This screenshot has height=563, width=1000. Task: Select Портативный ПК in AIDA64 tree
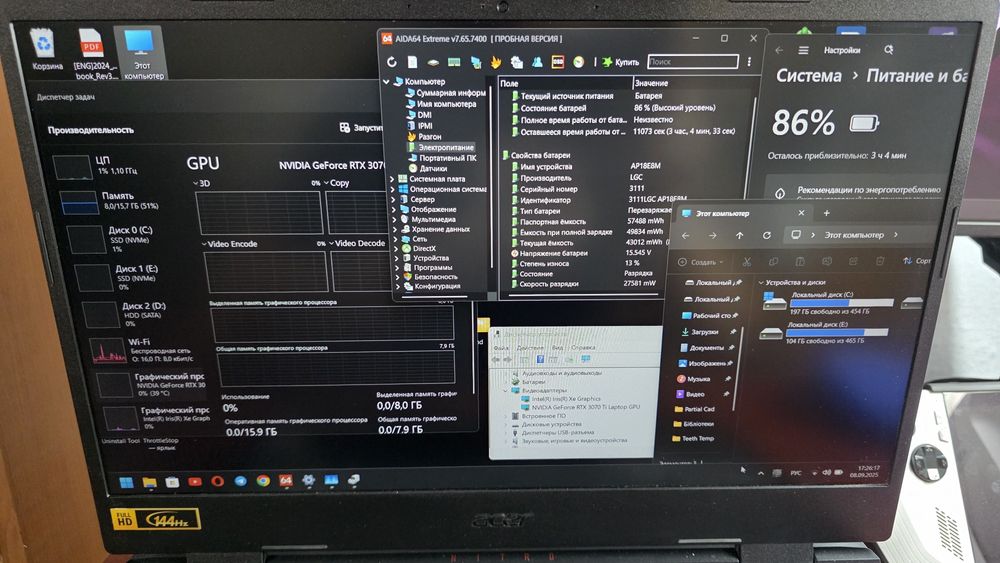click(x=443, y=157)
